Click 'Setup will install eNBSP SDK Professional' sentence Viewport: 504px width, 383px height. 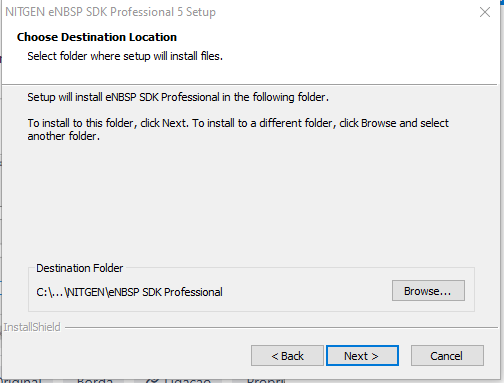coord(178,97)
